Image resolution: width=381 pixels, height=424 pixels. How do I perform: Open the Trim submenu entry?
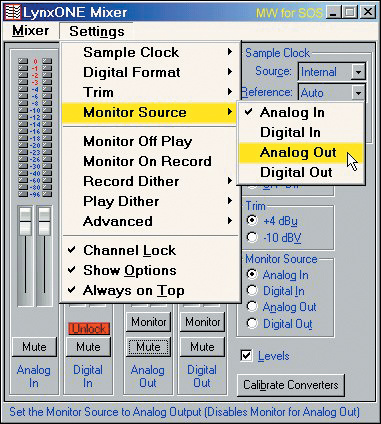pyautogui.click(x=151, y=92)
